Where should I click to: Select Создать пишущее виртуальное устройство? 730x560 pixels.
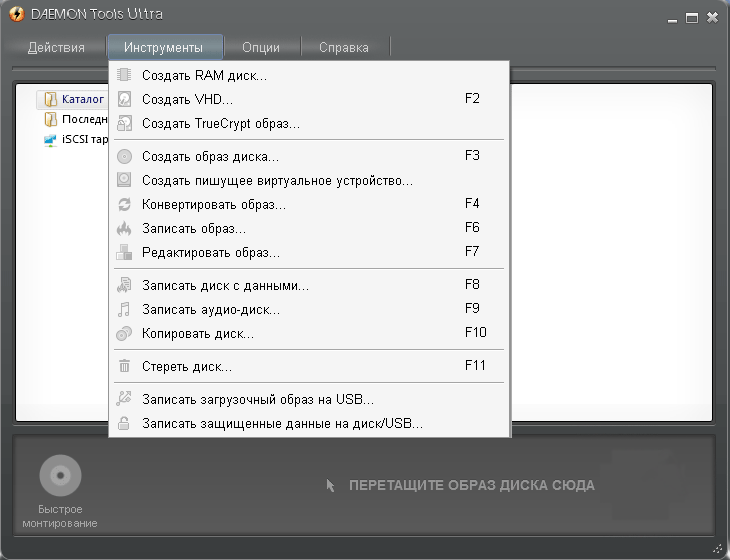[x=277, y=180]
